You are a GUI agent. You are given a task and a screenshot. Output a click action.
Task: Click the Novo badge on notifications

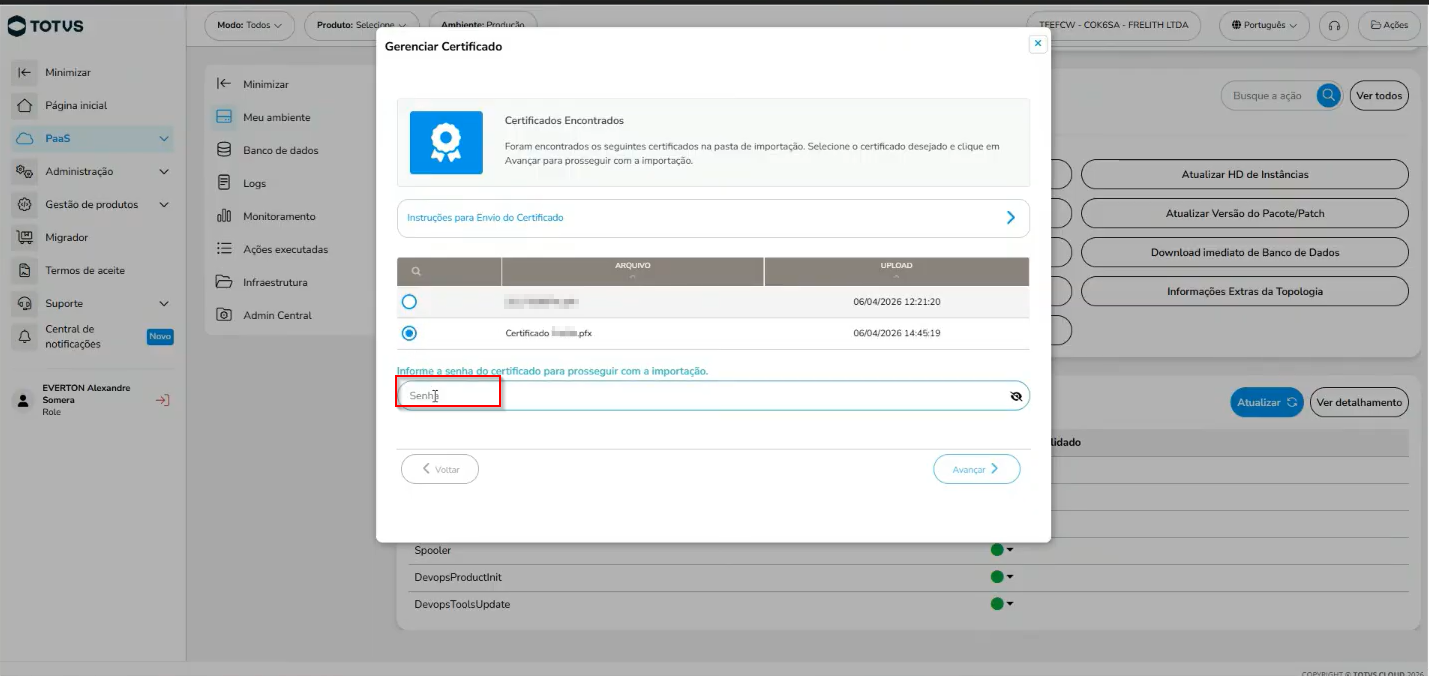(160, 337)
